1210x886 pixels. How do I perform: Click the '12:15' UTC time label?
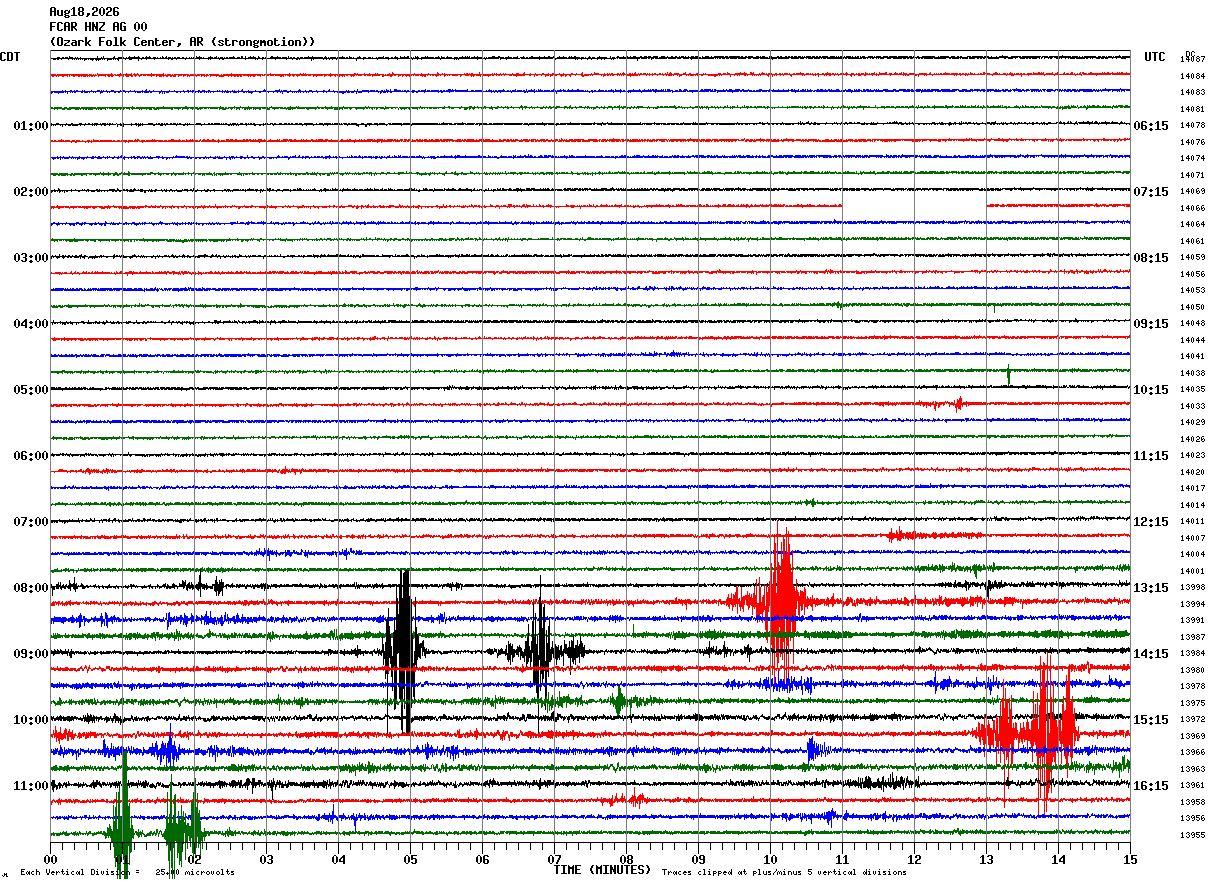click(x=1151, y=522)
